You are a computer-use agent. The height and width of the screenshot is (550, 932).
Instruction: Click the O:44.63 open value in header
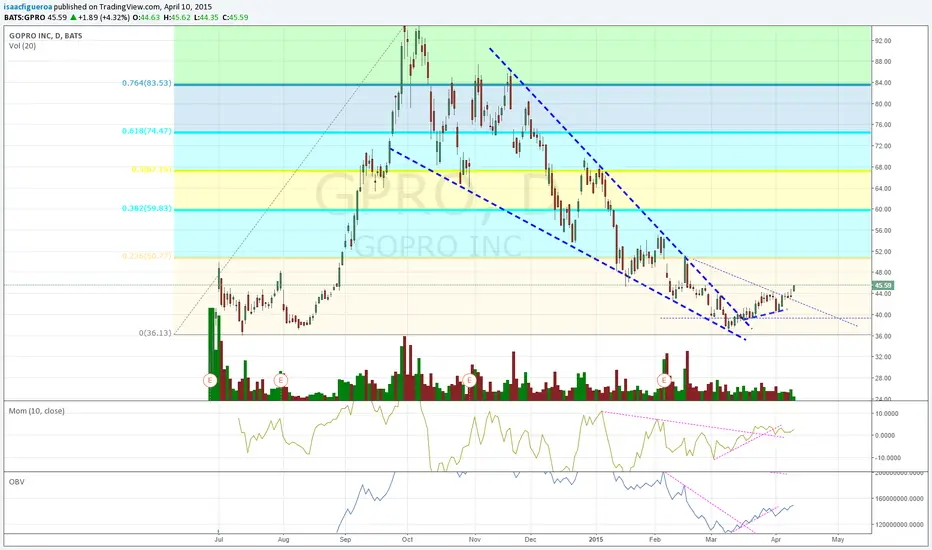pos(146,17)
